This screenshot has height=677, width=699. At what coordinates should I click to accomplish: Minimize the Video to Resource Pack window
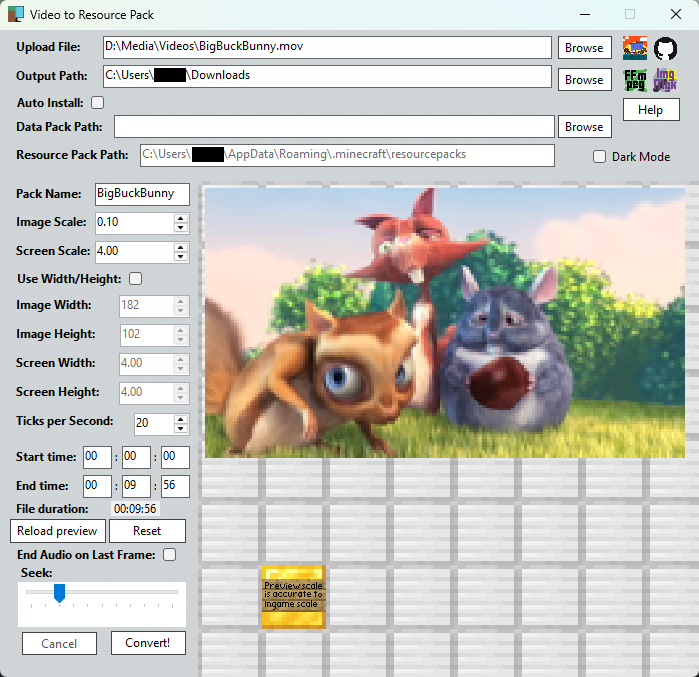pos(585,14)
